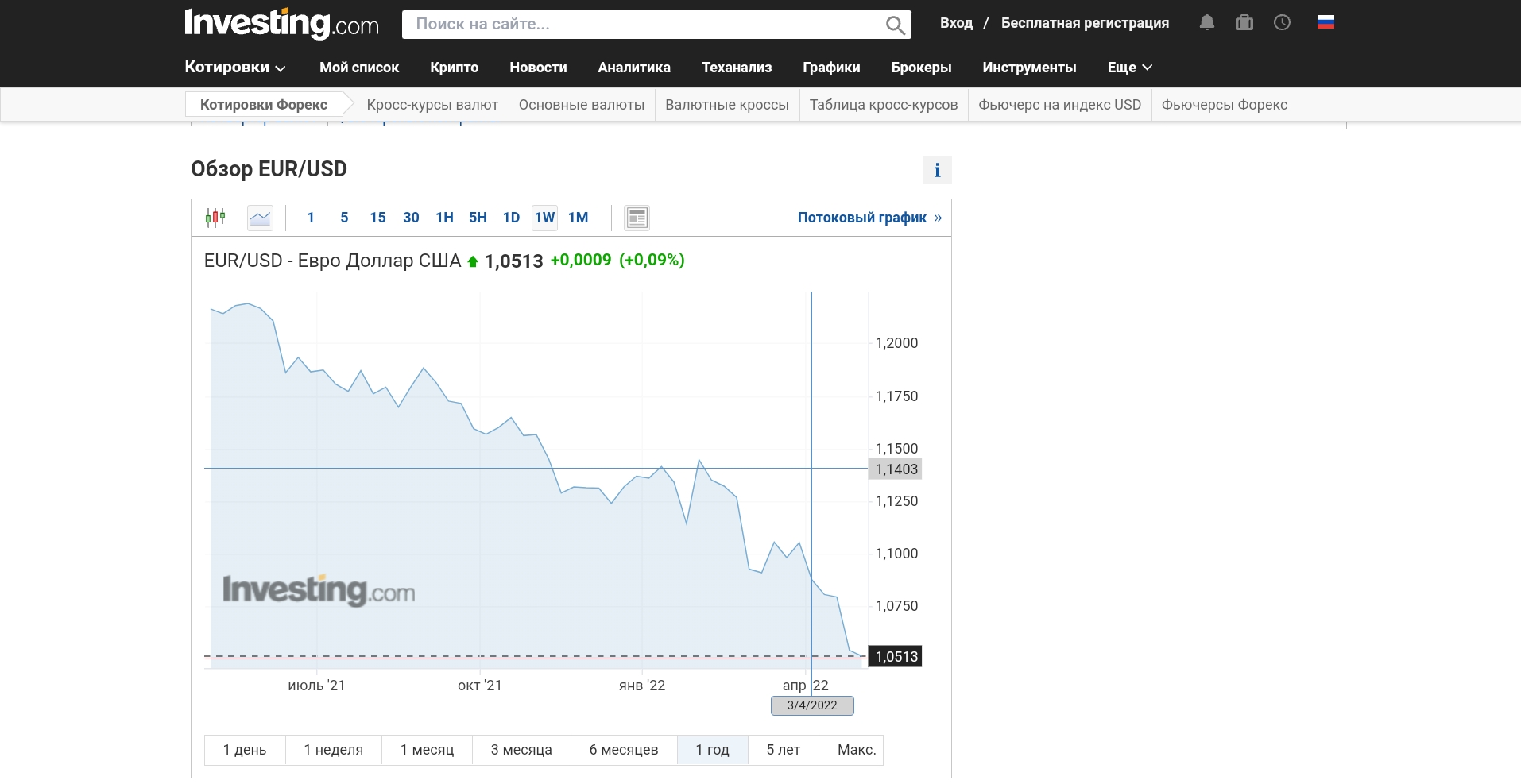Click the 3/4/2022 date marker on chart
The height and width of the screenshot is (784, 1521).
812,705
